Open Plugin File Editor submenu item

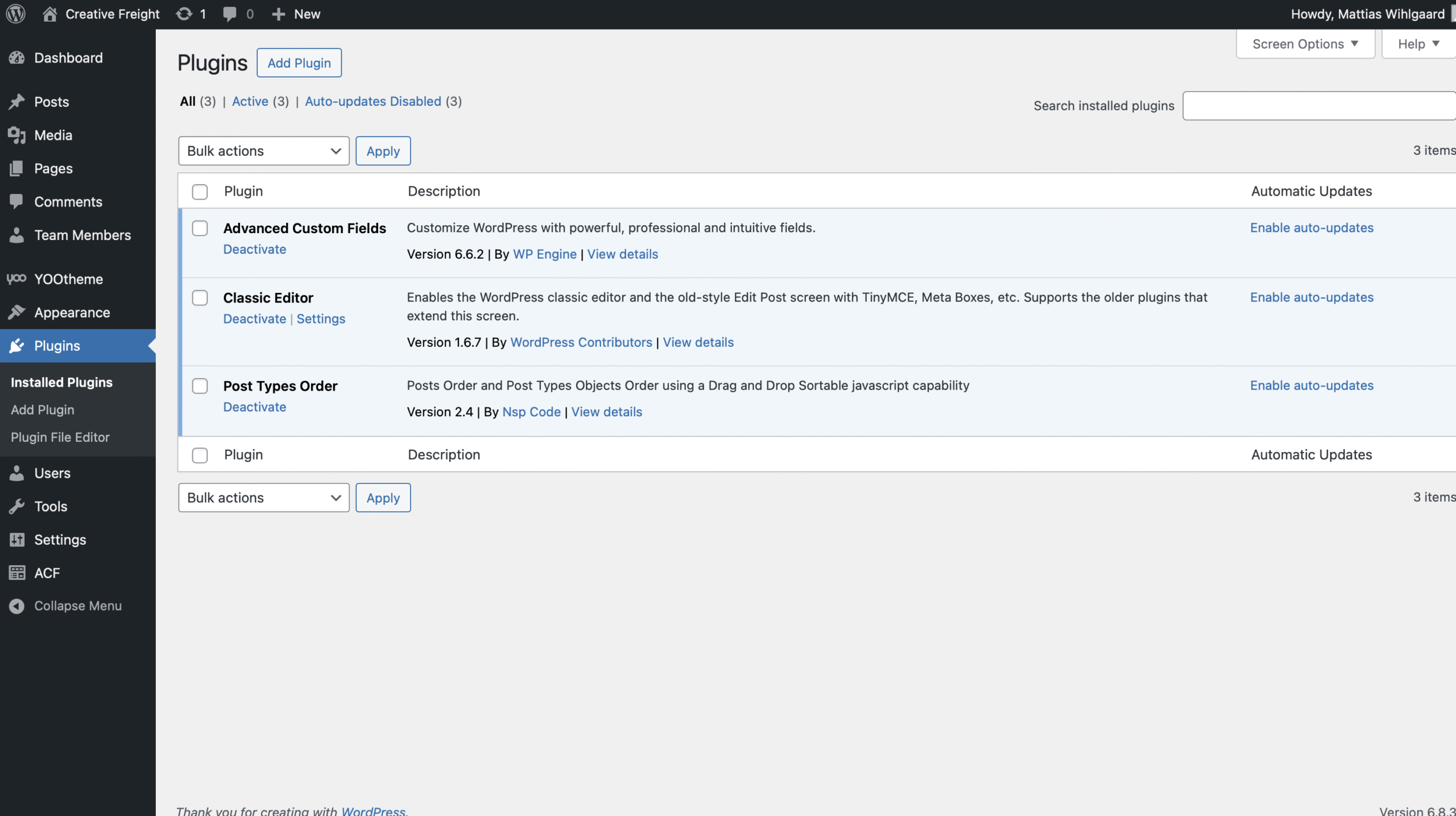click(x=60, y=437)
